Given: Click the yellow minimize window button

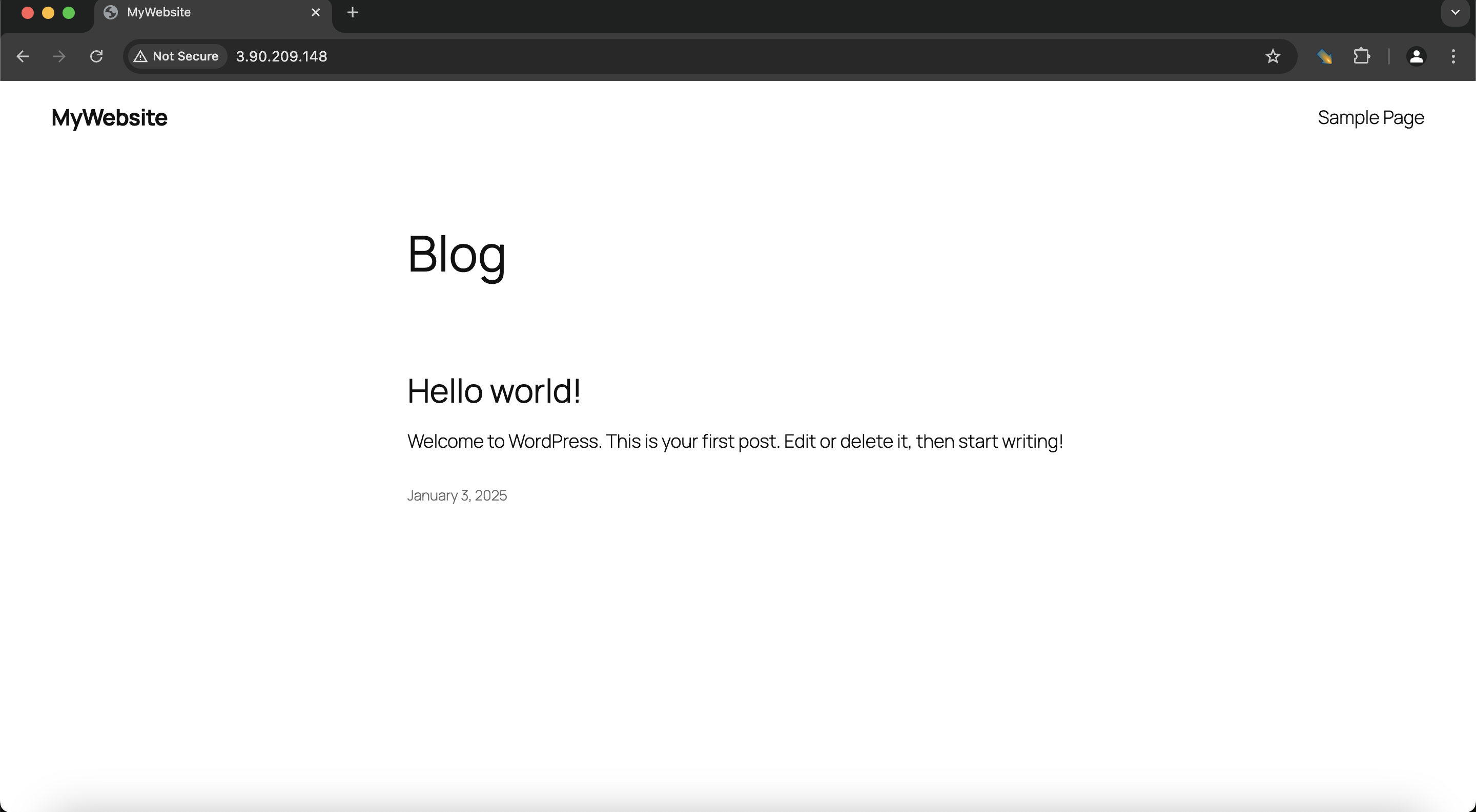Looking at the screenshot, I should [x=48, y=13].
